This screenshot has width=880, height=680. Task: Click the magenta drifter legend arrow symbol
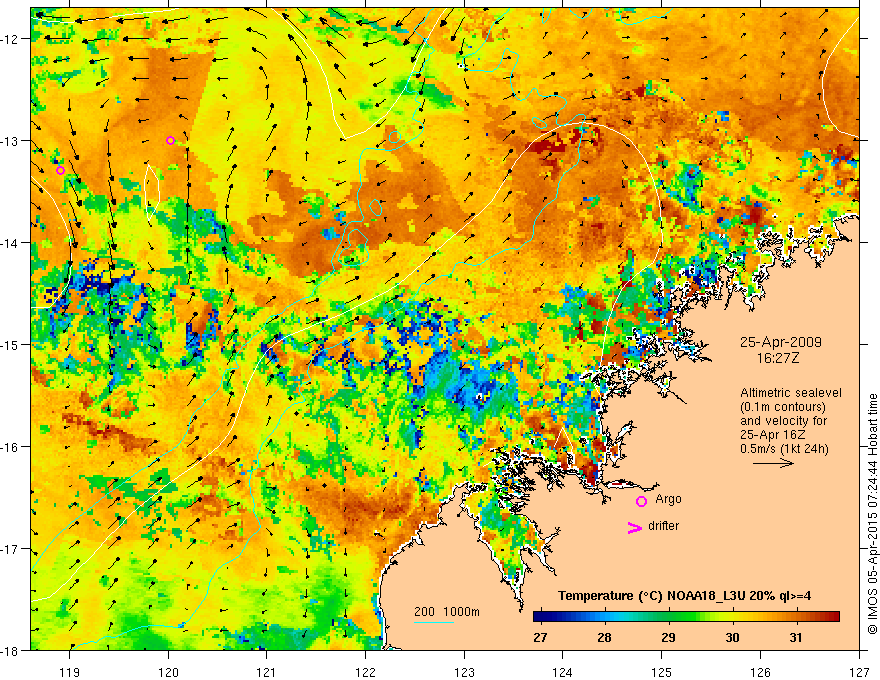click(635, 527)
